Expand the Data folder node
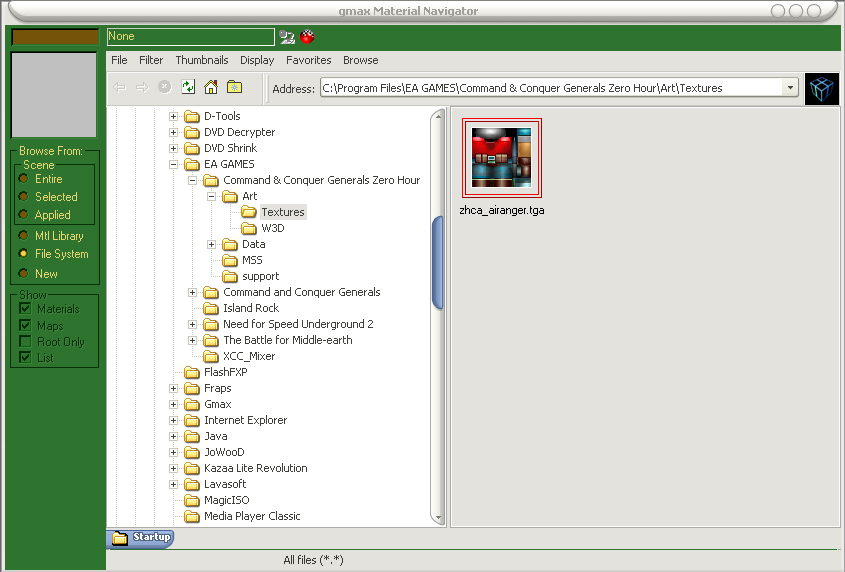 pos(212,245)
